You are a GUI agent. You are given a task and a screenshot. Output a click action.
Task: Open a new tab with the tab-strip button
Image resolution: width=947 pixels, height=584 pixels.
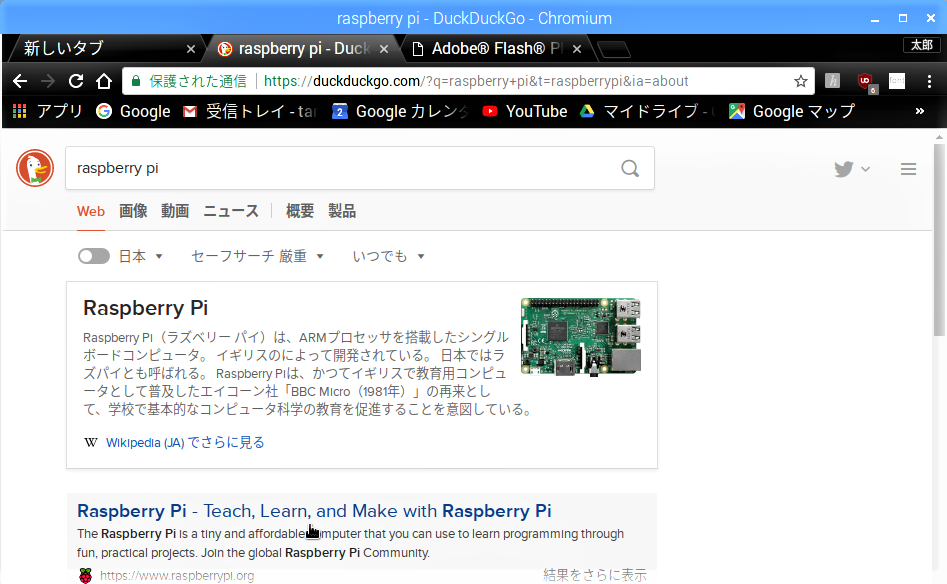coord(614,50)
